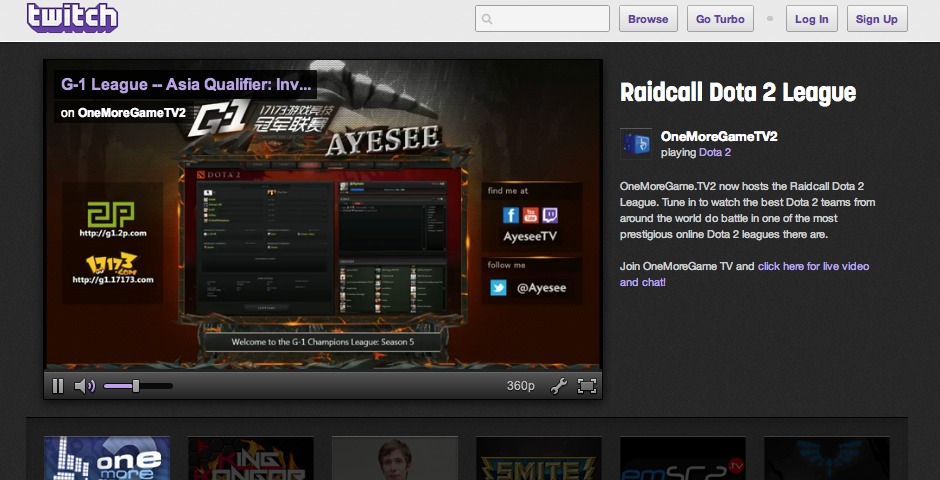Select the King Kongor stream thumbnail
The image size is (940, 480).
[251, 458]
